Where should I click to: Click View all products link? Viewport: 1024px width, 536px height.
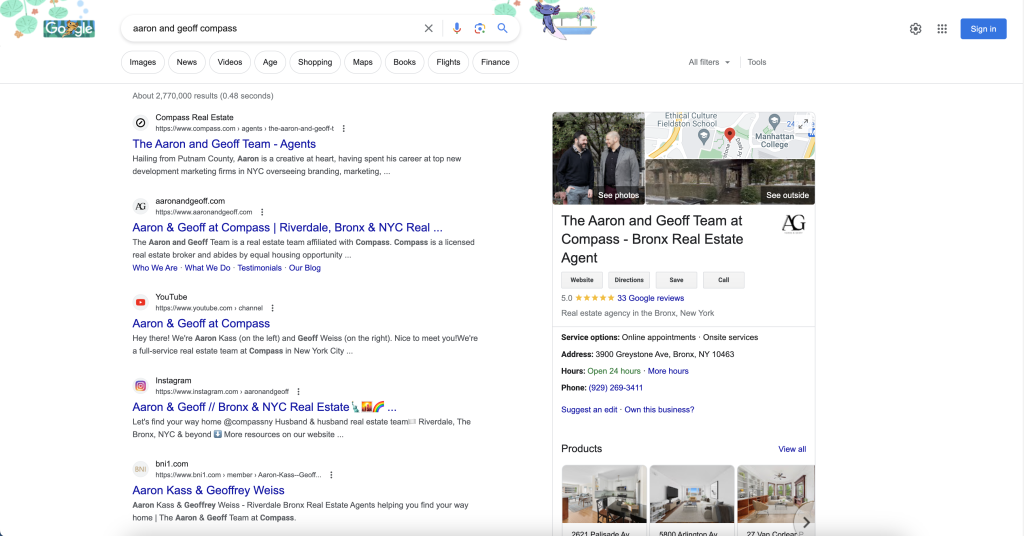tap(792, 449)
